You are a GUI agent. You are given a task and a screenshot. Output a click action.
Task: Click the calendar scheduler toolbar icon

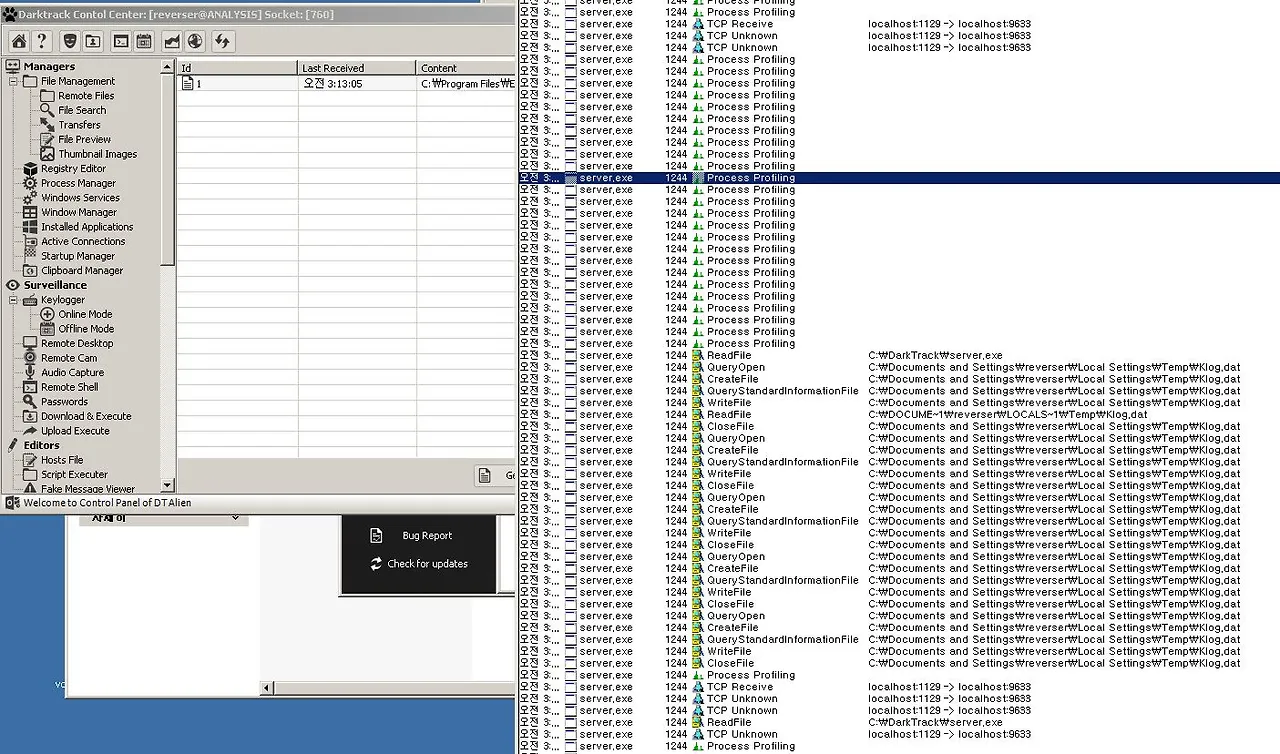coord(143,41)
